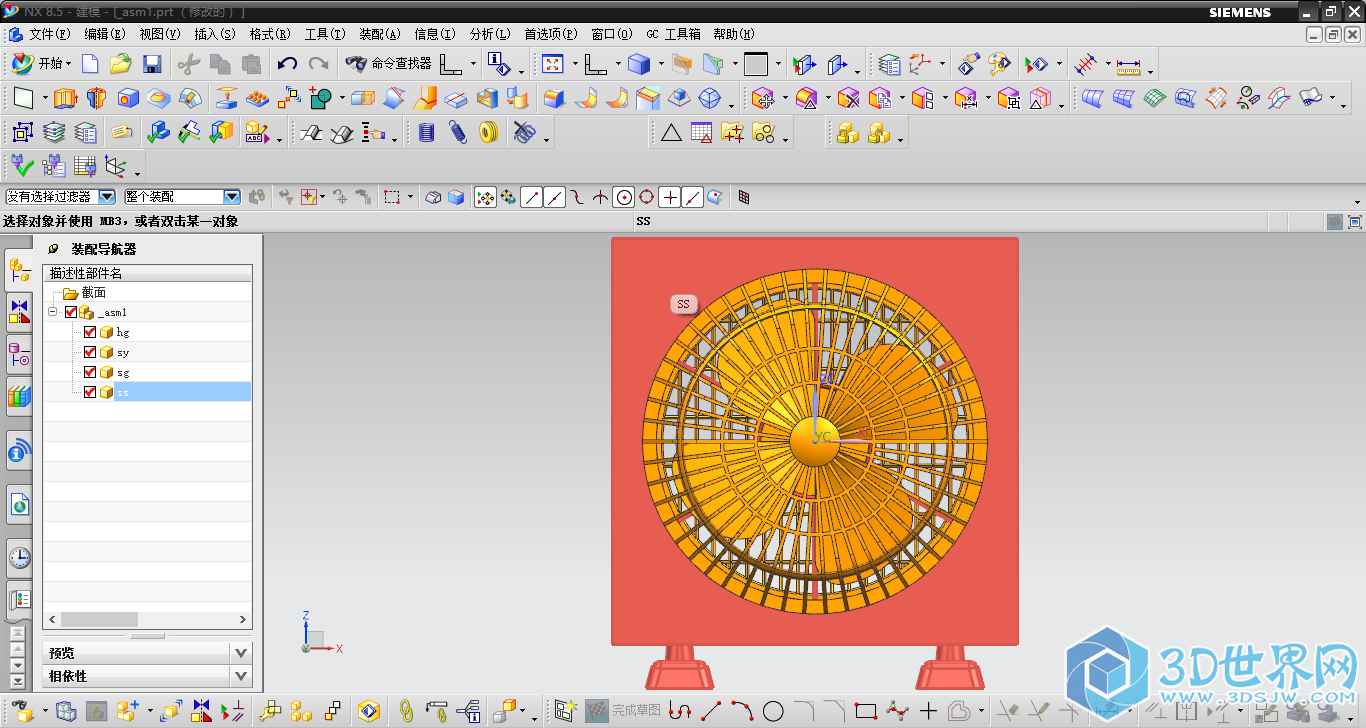Open the Move Face dropdown arrow
The image size is (1366, 728).
click(x=785, y=98)
